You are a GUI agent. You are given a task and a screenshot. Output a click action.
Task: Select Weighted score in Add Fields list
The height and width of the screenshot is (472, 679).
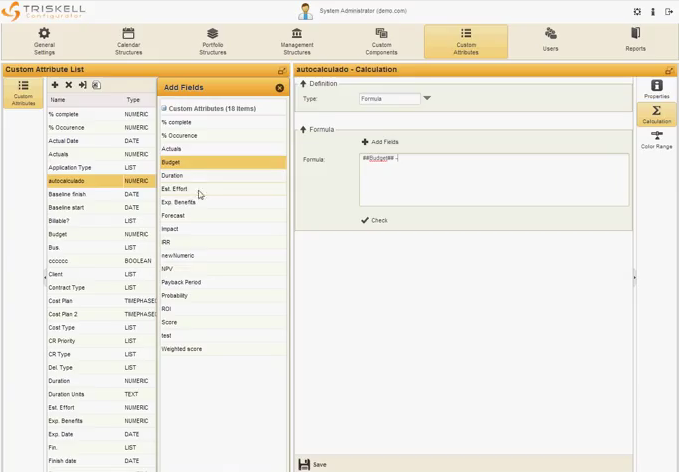click(223, 349)
